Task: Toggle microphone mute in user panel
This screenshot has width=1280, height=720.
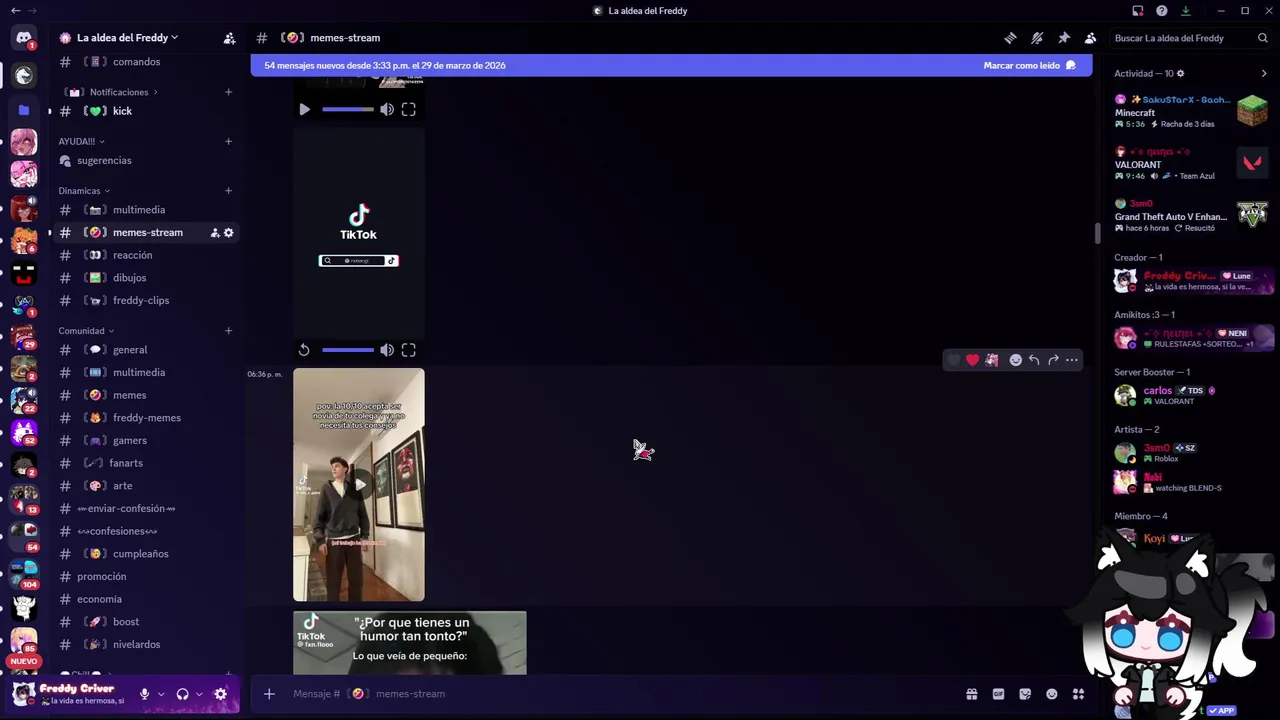Action: [x=144, y=694]
